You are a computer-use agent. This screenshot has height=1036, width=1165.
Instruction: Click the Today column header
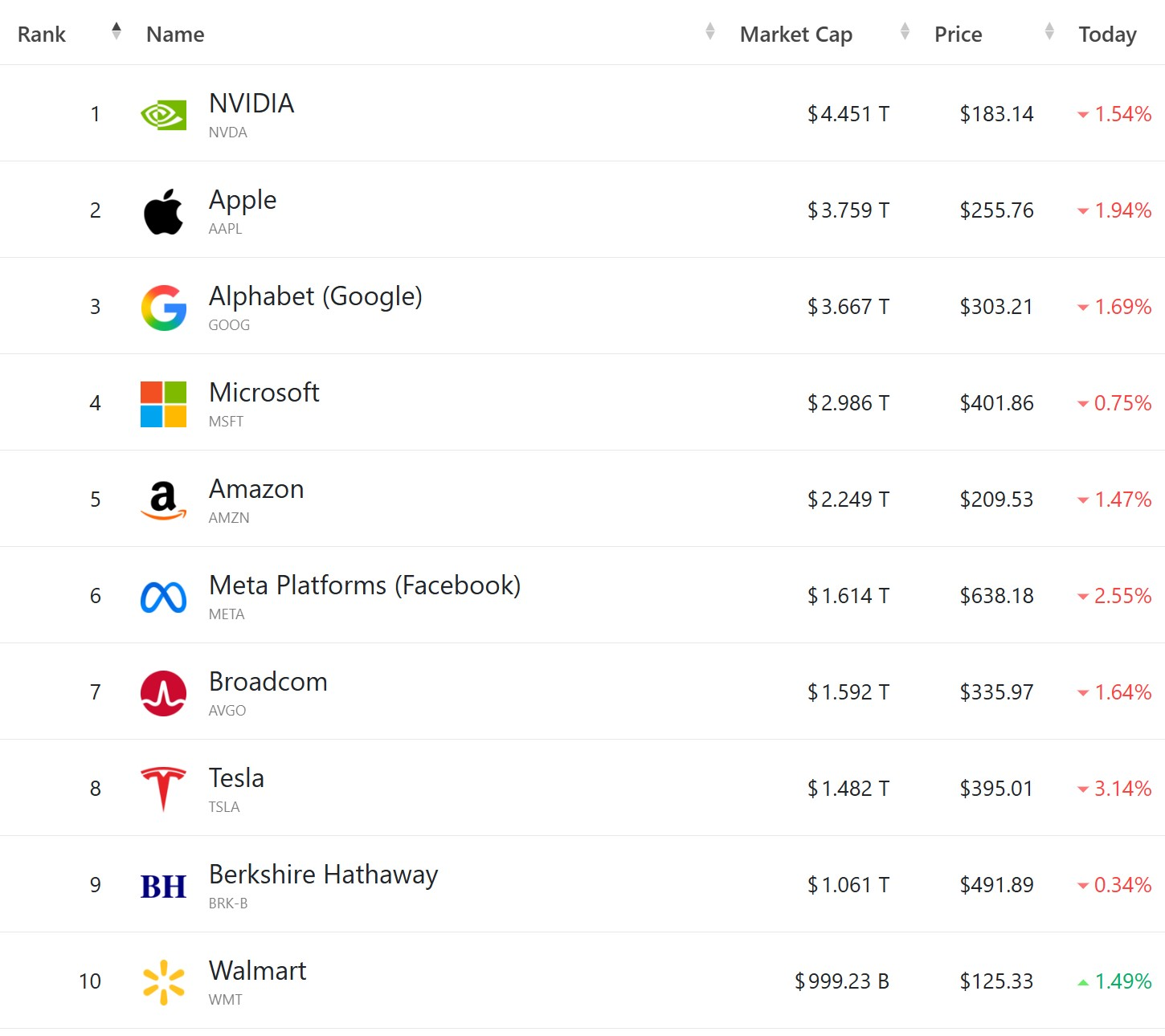coord(1107,35)
